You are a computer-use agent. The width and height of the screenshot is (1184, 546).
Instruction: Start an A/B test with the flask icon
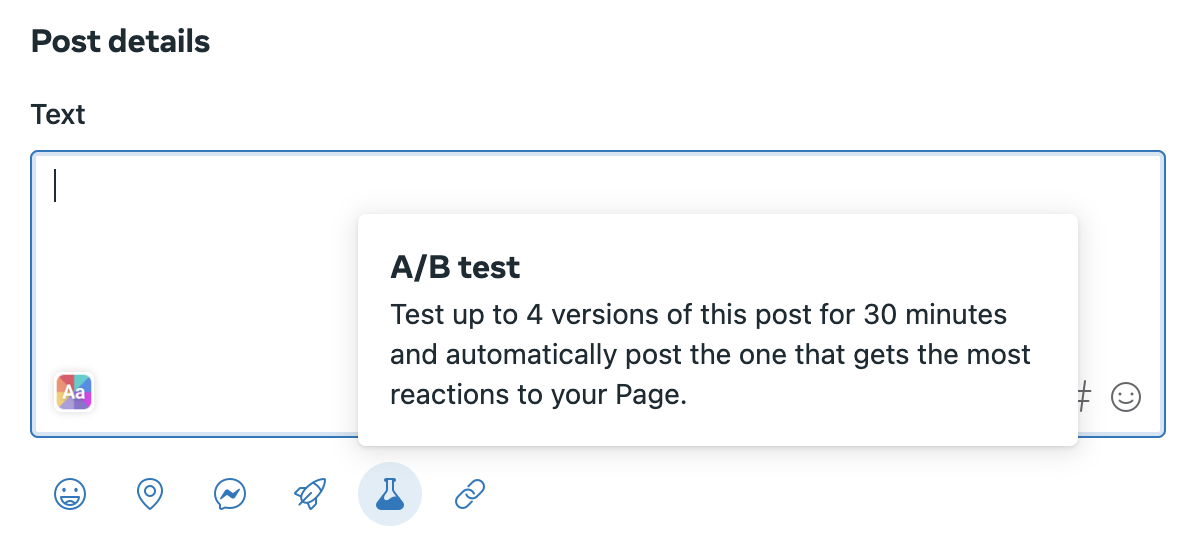coord(390,495)
